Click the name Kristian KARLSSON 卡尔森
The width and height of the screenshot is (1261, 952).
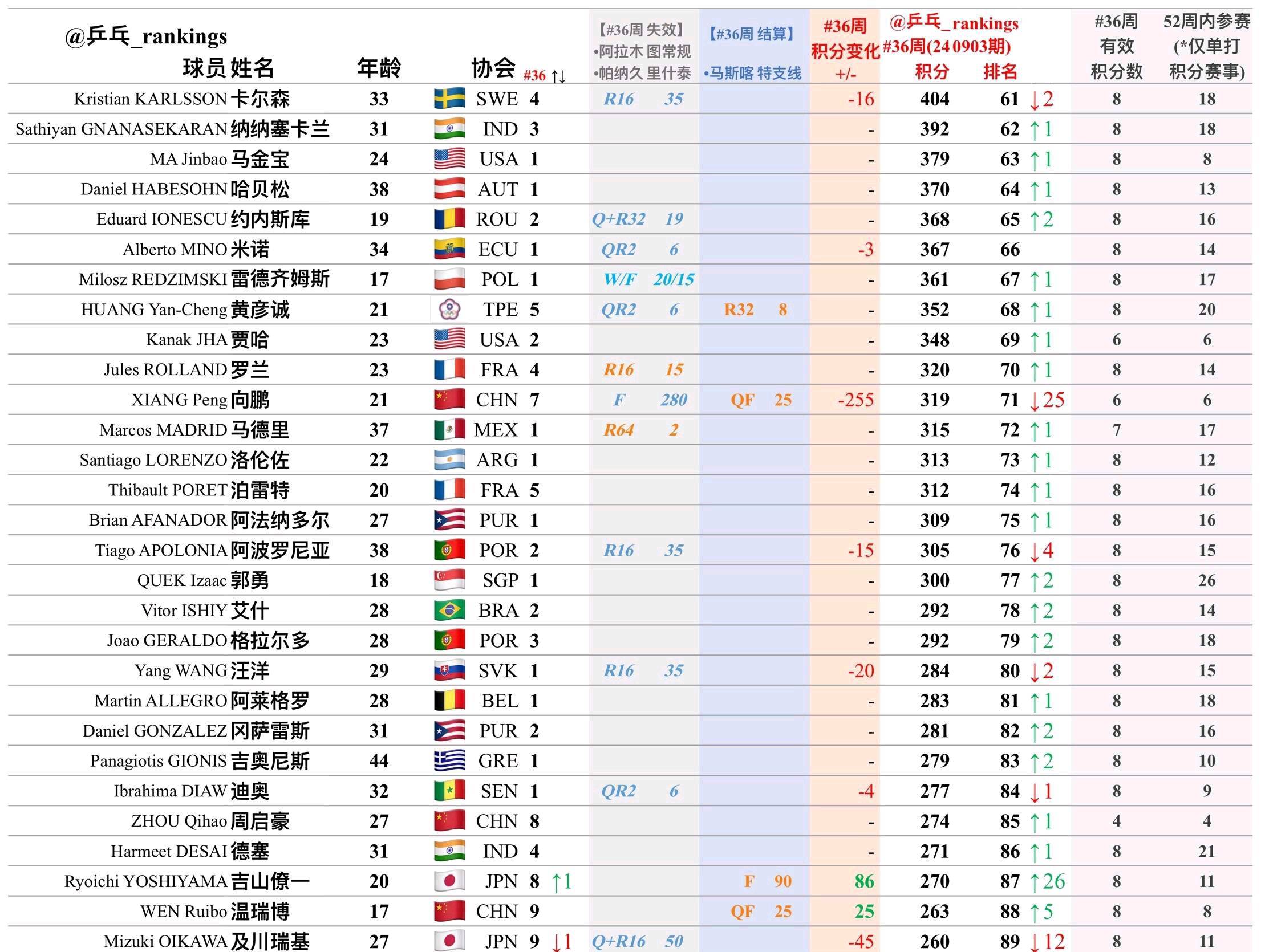pyautogui.click(x=182, y=99)
